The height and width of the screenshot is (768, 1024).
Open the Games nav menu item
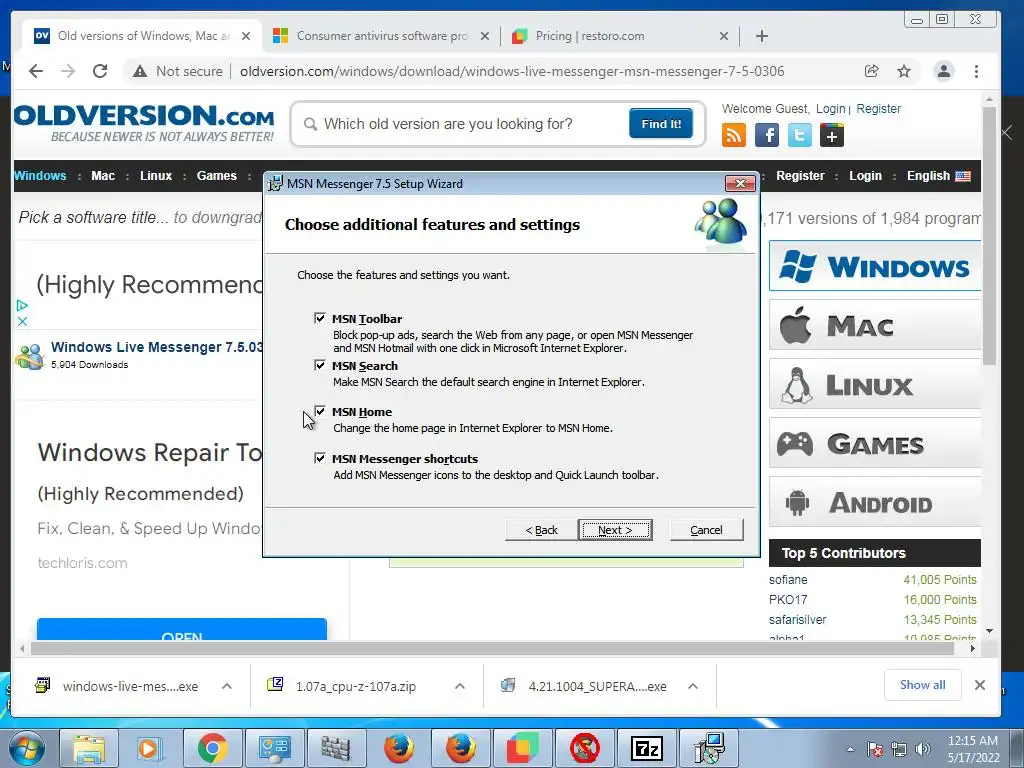pyautogui.click(x=217, y=176)
